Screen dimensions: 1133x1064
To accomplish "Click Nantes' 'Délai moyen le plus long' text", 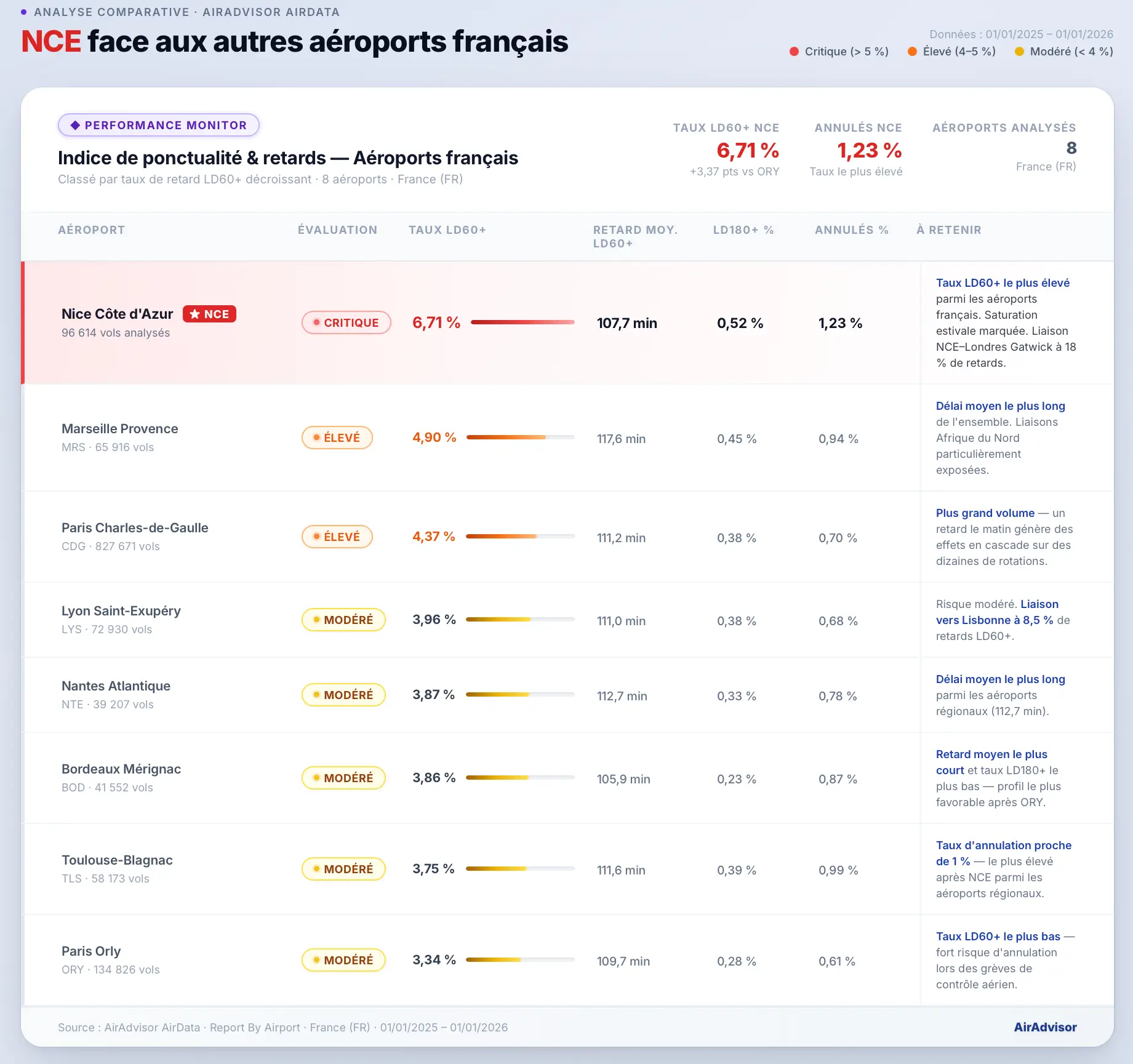I will coord(1001,679).
